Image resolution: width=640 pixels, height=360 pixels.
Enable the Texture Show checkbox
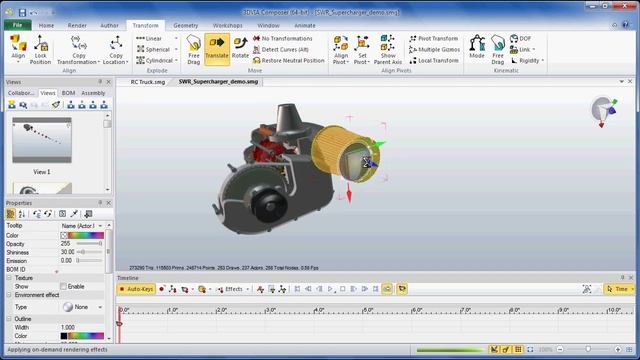click(63, 287)
